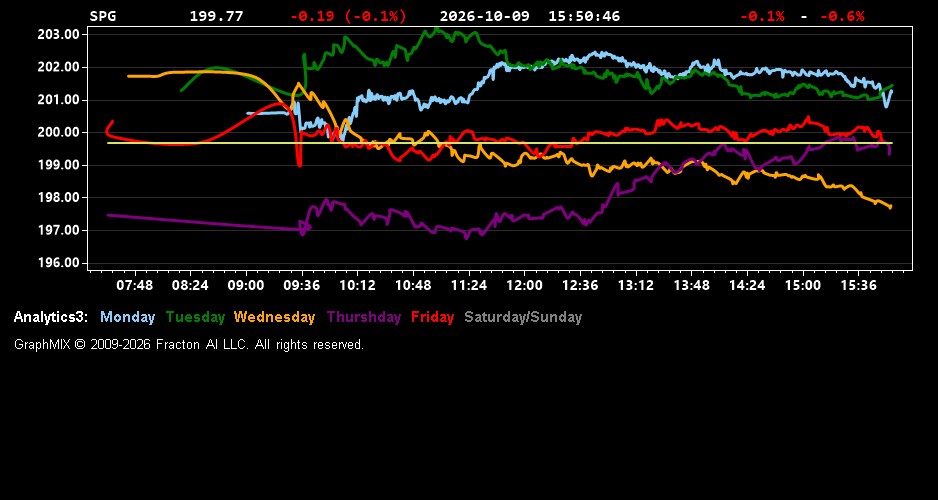Click the 10:48 time axis label
The height and width of the screenshot is (500, 938).
[x=413, y=285]
